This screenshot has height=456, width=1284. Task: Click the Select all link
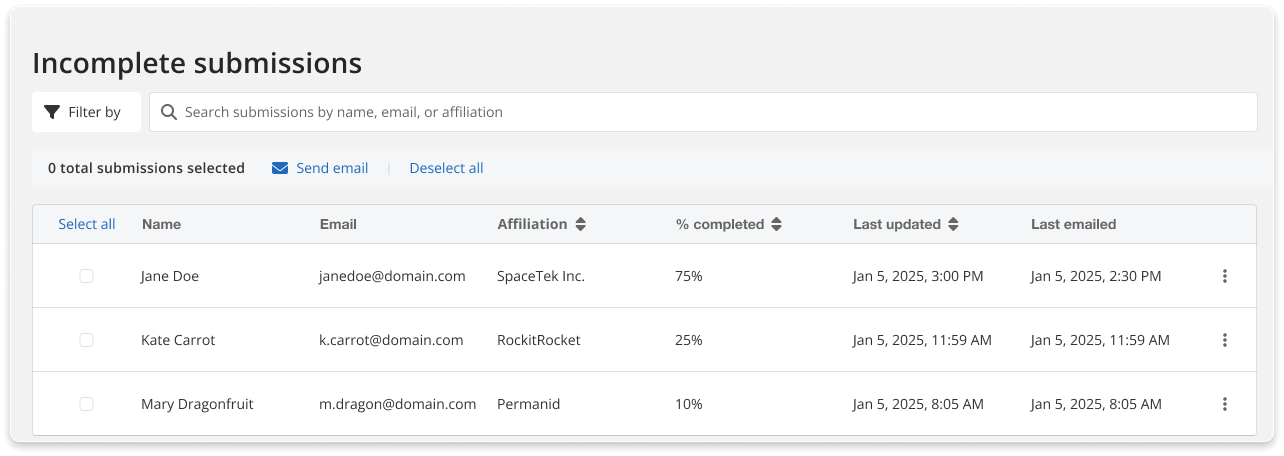click(87, 224)
